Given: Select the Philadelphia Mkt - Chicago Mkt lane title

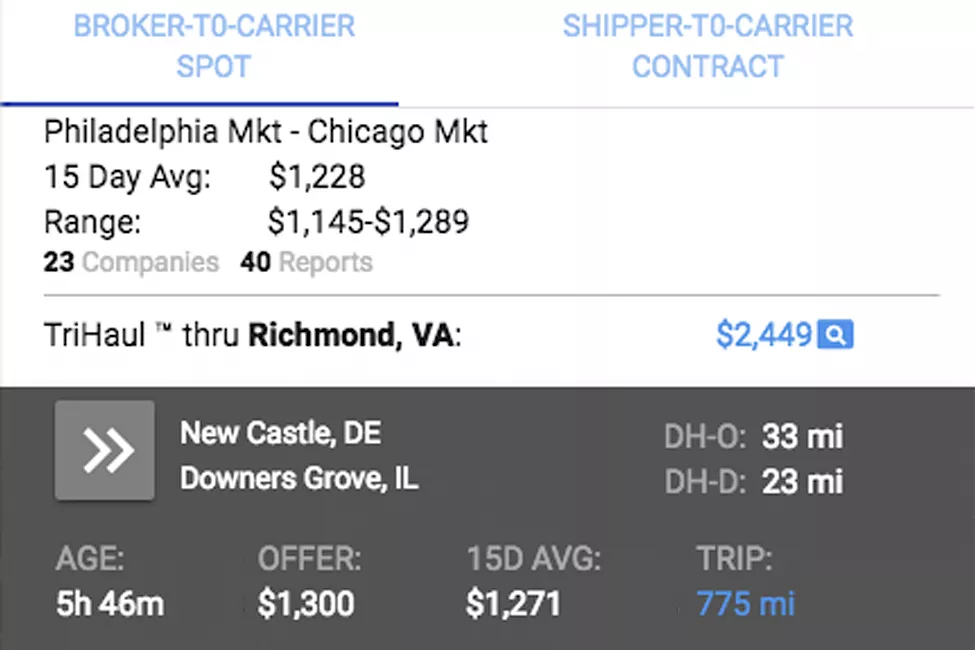Looking at the screenshot, I should coord(266,132).
